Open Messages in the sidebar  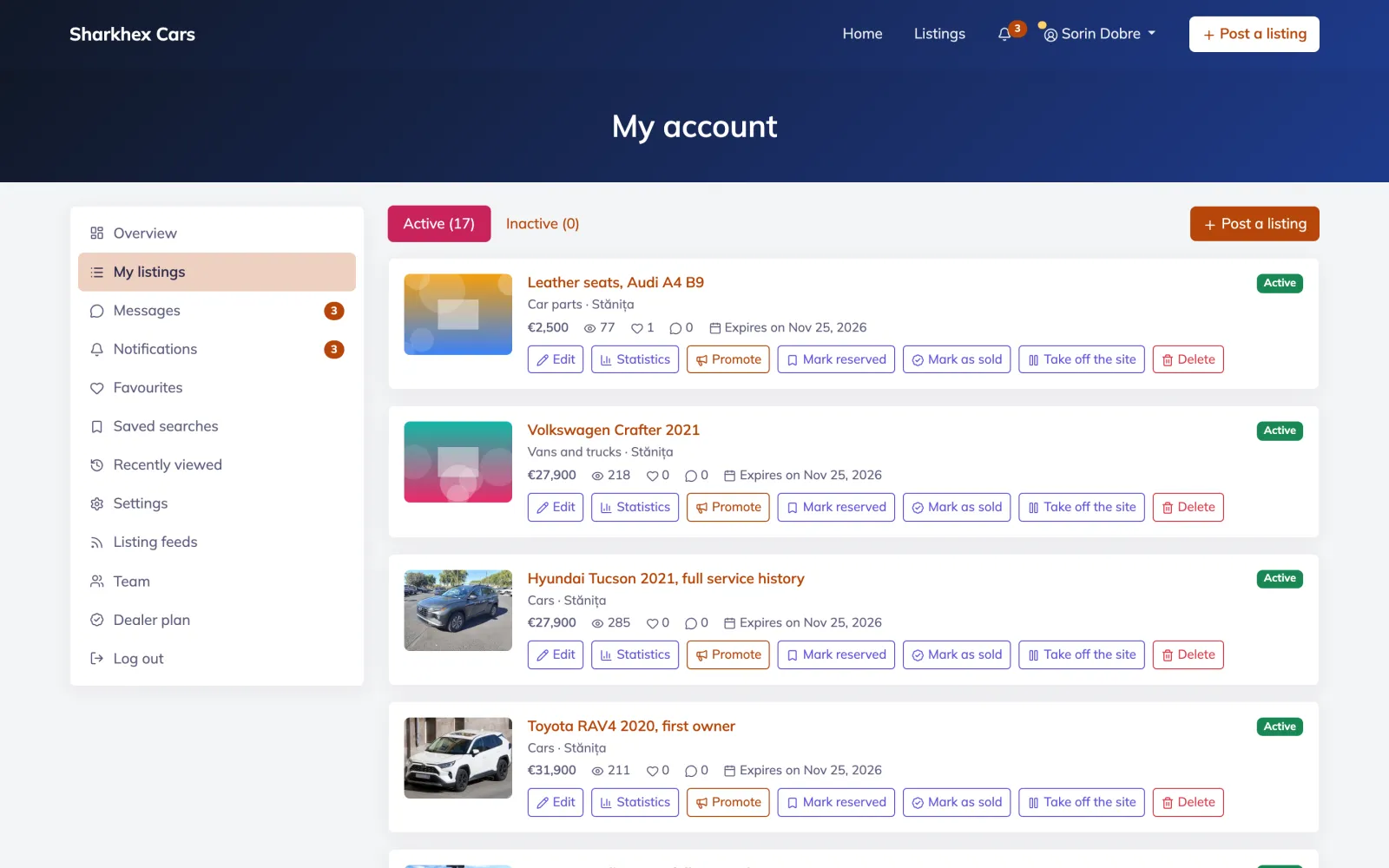[x=217, y=311]
